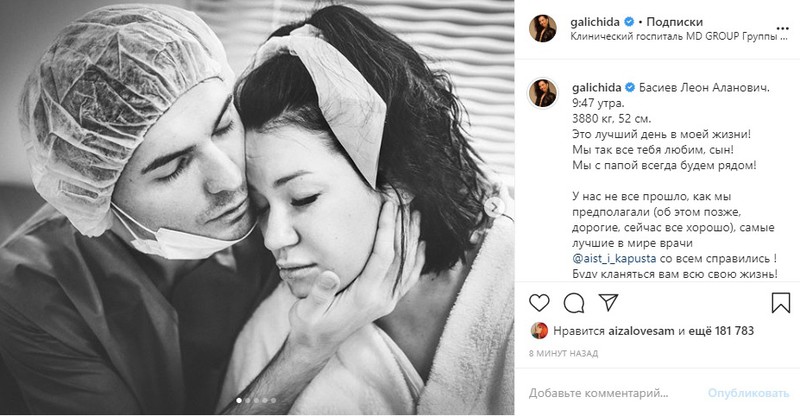The image size is (800, 416).
Task: Open the comment speech bubble icon
Action: coord(574,303)
